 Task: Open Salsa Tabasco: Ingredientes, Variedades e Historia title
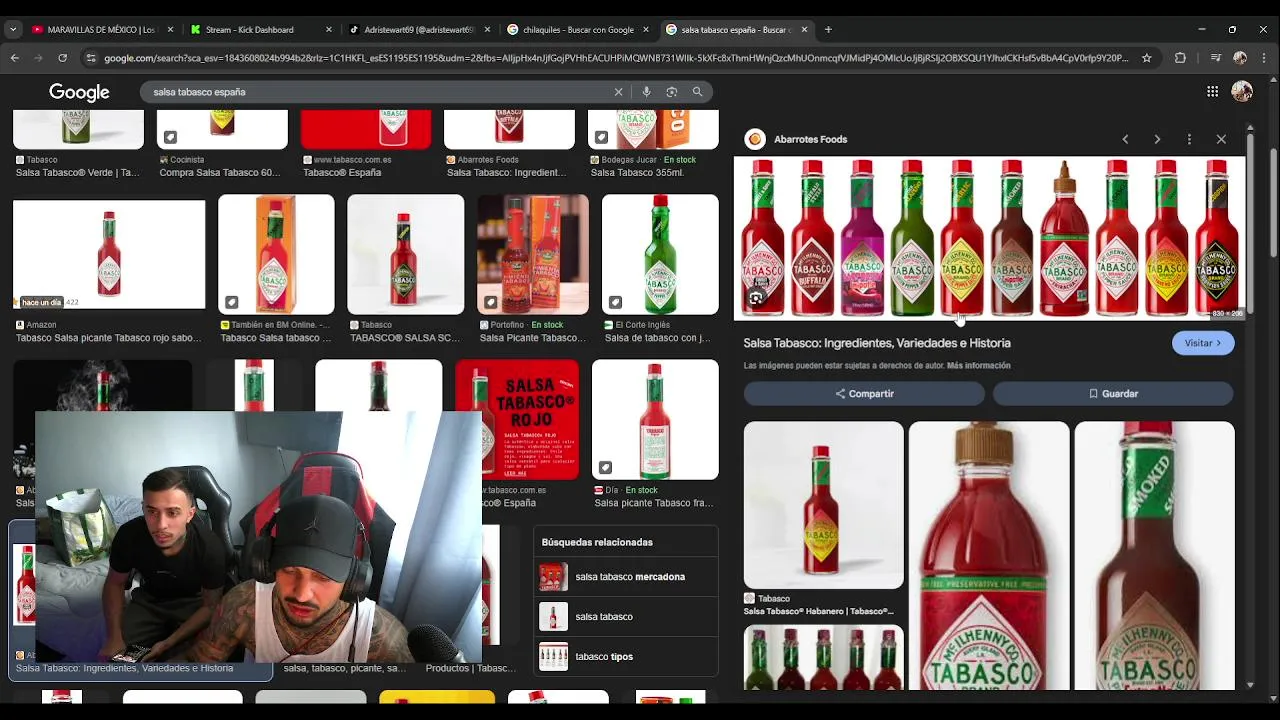click(877, 343)
